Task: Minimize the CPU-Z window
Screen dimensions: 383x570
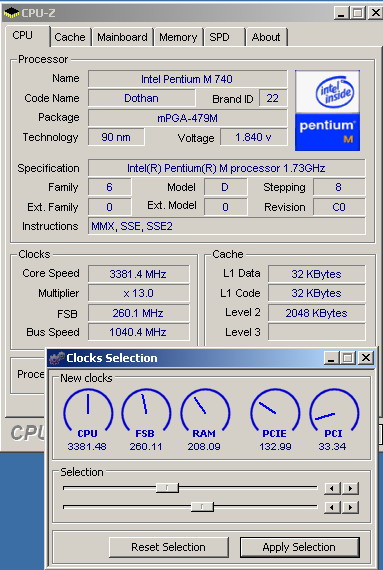Action: pos(341,13)
